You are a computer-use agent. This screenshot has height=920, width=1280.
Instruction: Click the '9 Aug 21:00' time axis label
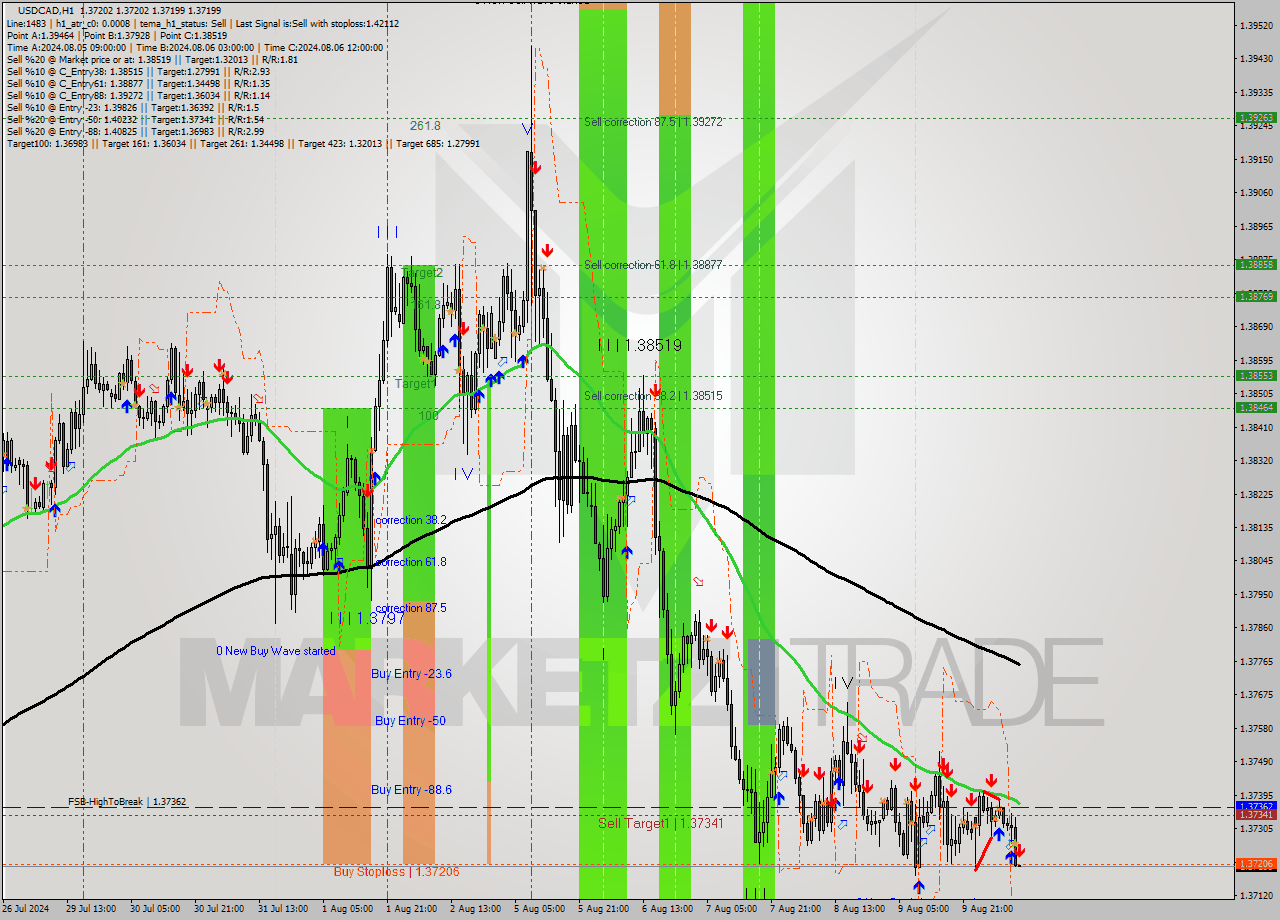click(x=988, y=909)
